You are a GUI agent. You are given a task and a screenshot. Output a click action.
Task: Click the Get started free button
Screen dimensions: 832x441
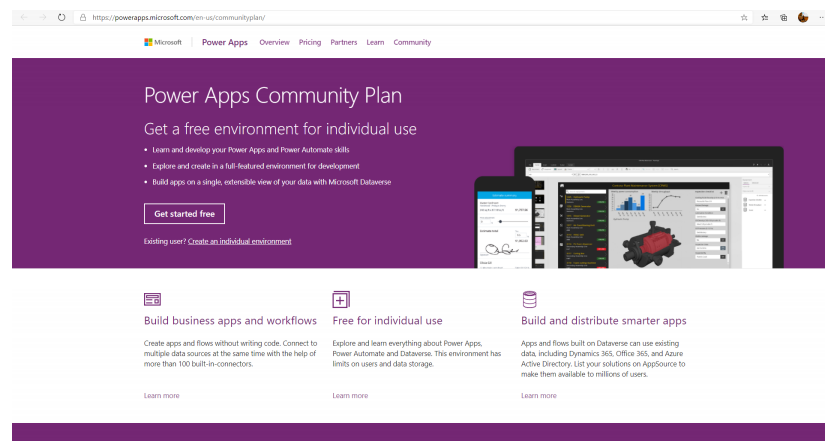184,214
